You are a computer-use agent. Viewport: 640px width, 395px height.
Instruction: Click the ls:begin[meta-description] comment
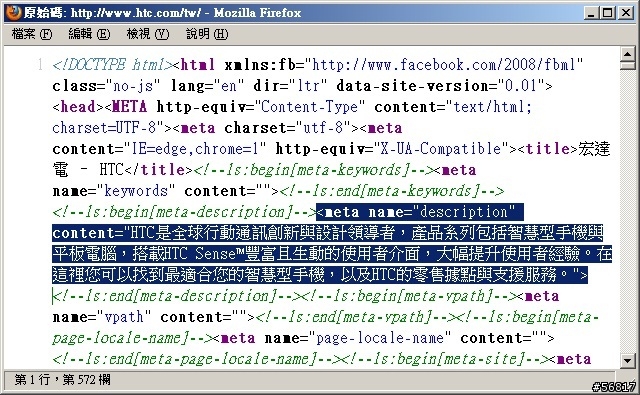tap(184, 212)
